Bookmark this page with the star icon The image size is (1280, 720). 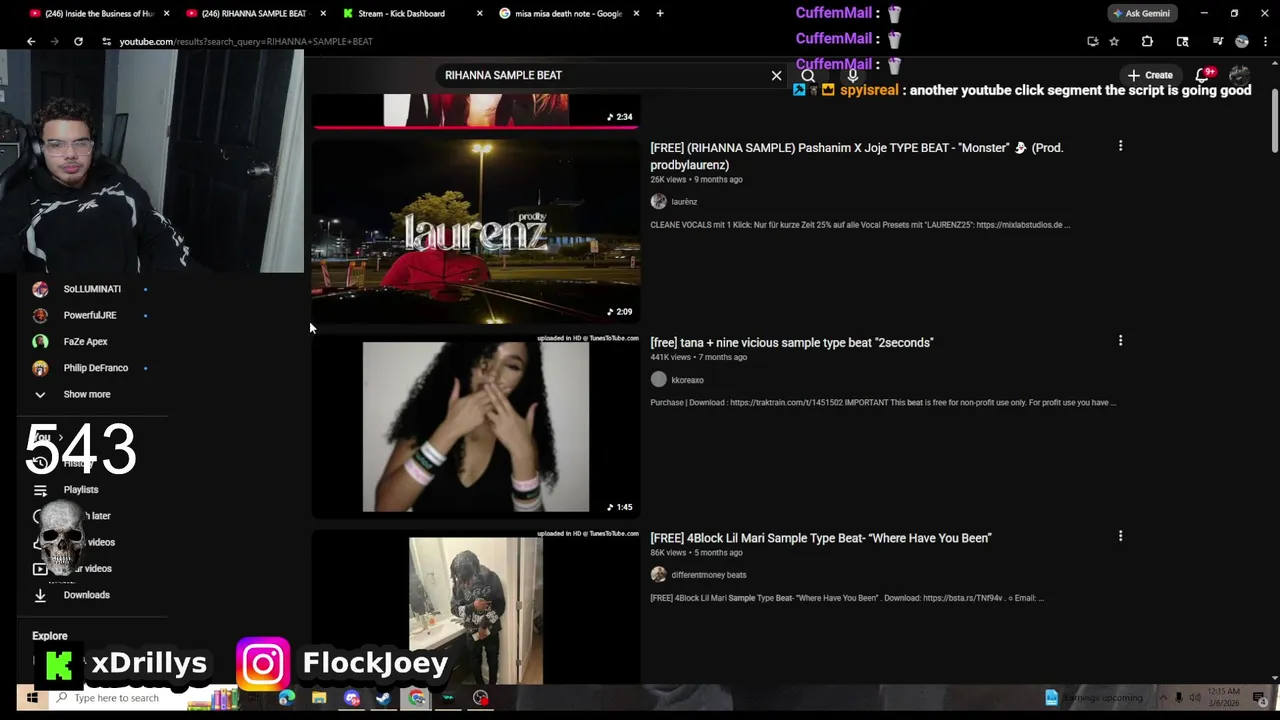tap(1114, 41)
